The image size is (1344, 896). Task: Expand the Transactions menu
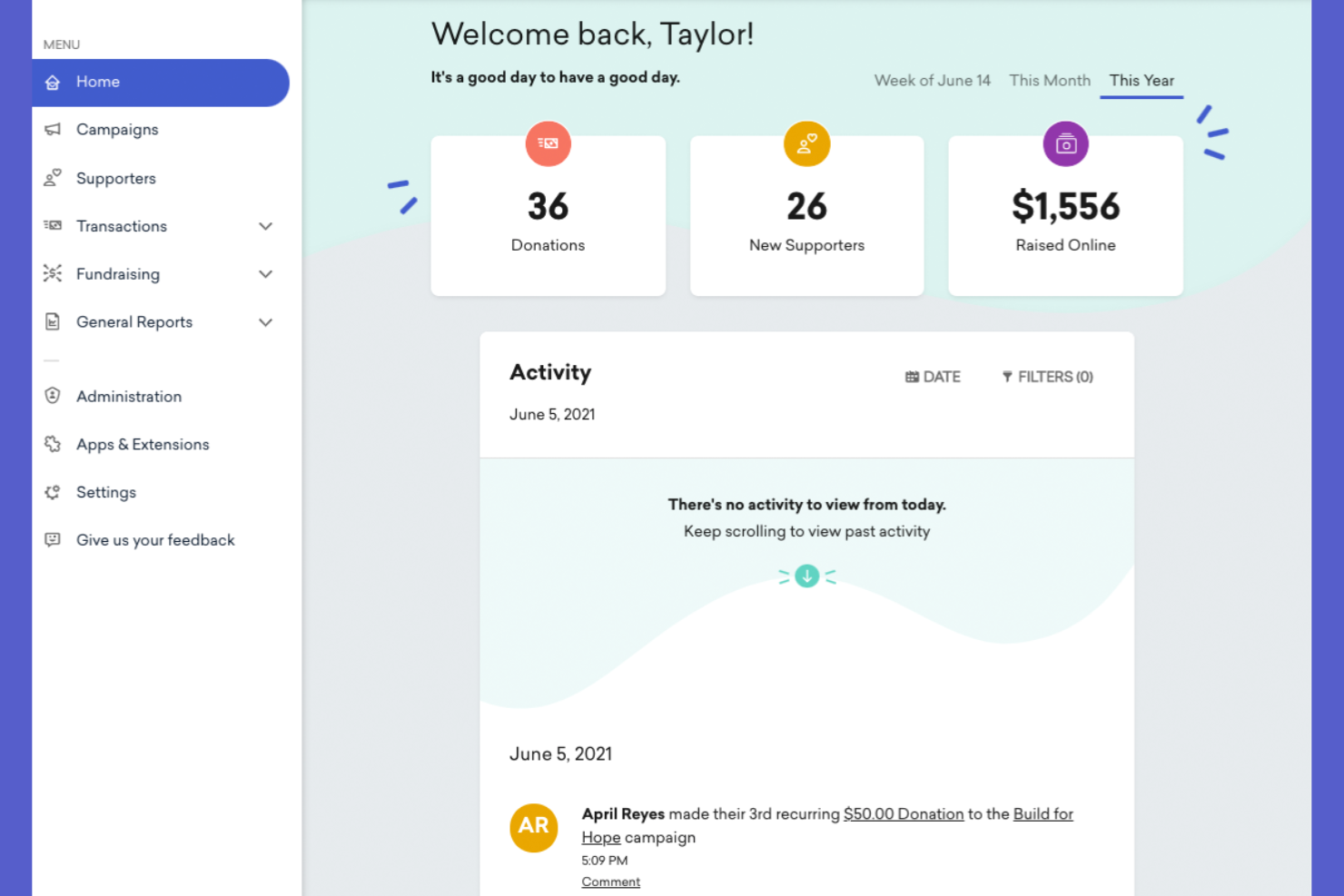pyautogui.click(x=265, y=226)
